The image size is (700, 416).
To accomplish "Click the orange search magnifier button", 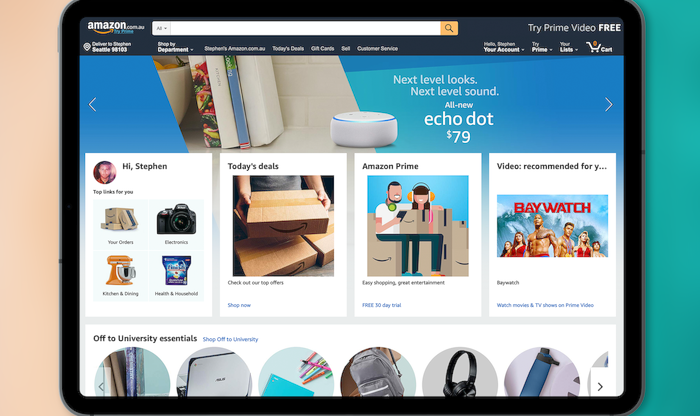I will 449,28.
